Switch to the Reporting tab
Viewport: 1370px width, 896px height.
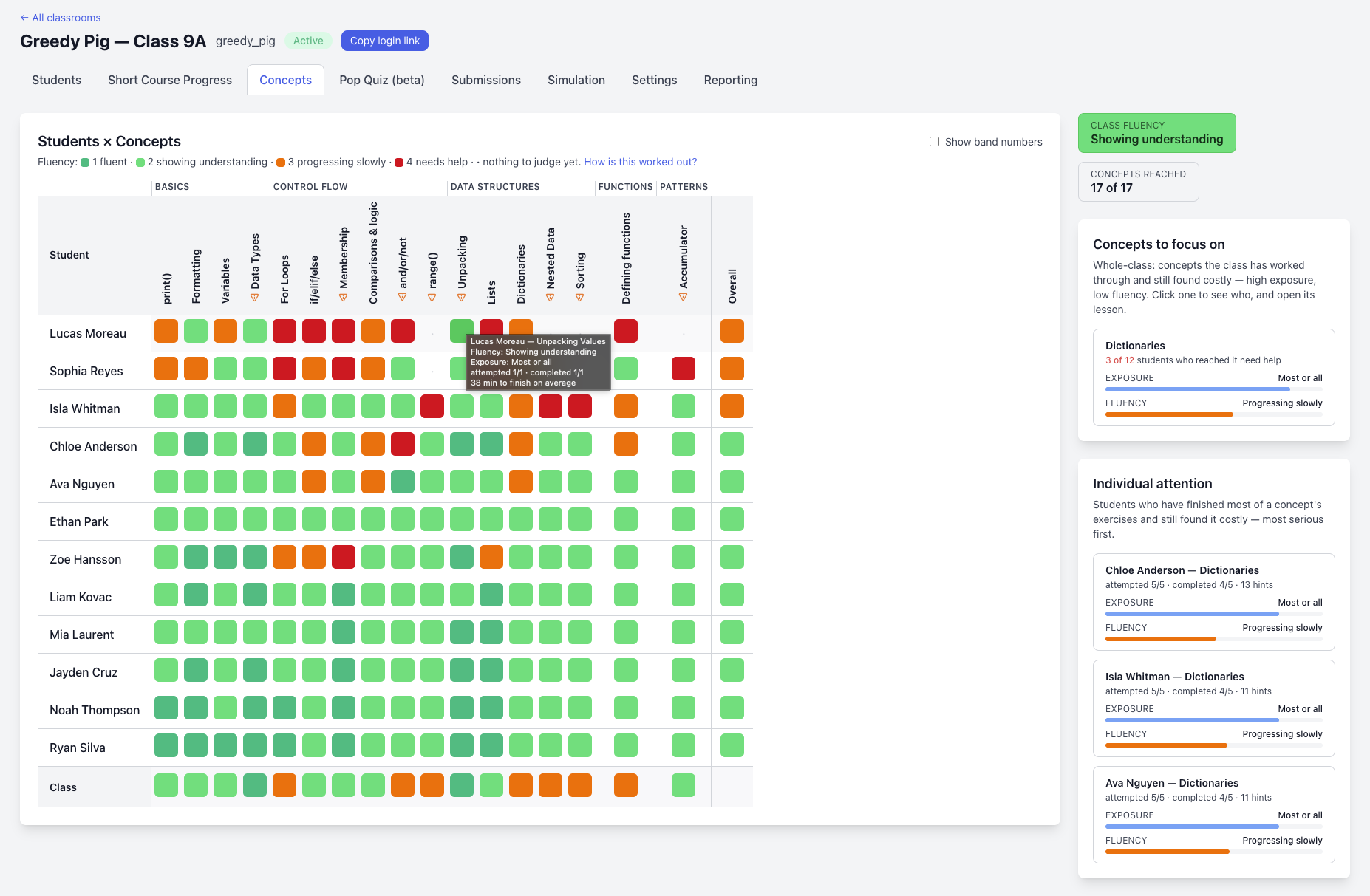tap(731, 80)
